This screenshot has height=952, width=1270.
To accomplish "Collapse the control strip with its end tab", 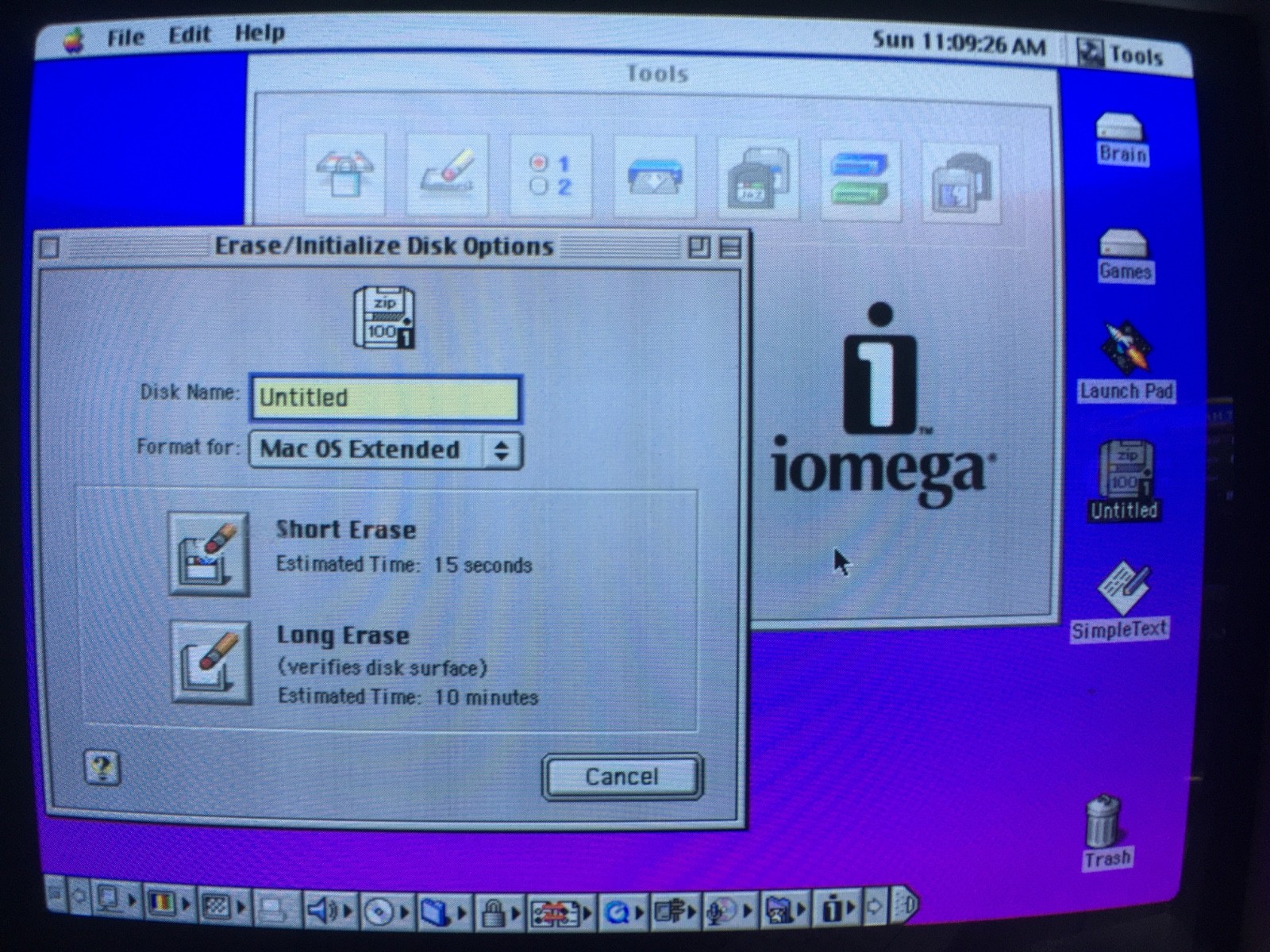I will [905, 904].
